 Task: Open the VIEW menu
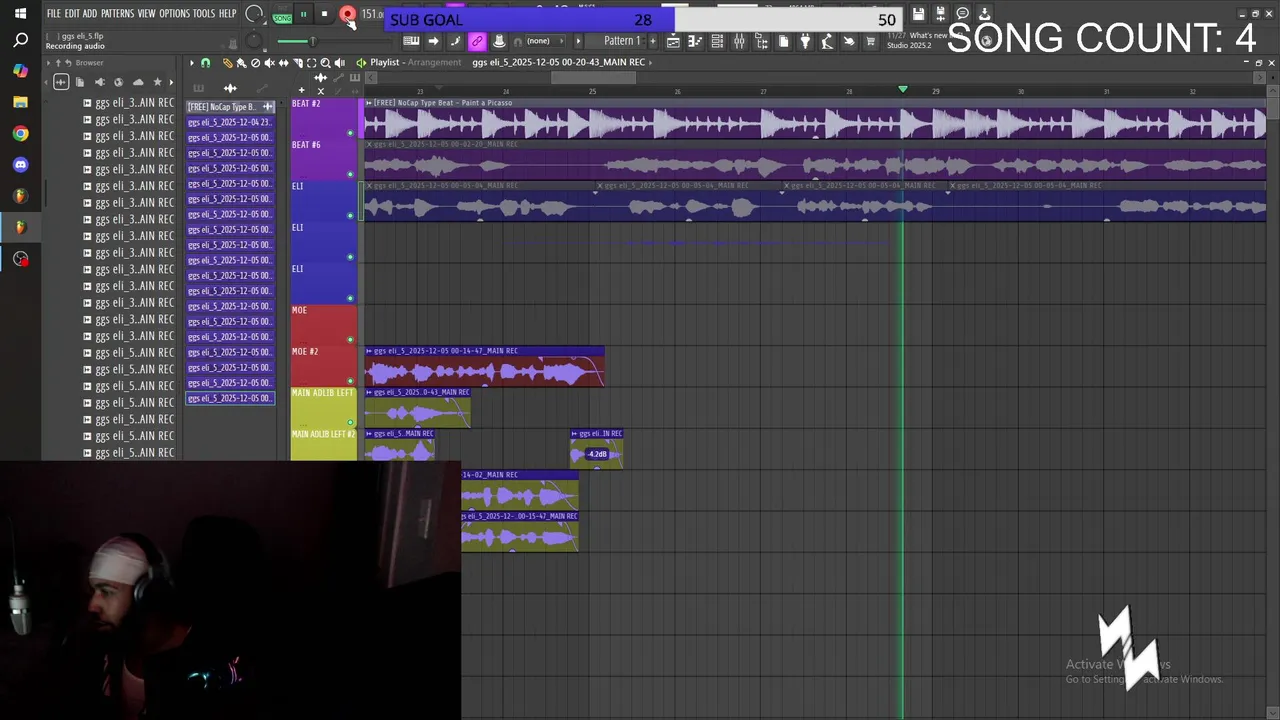point(146,14)
